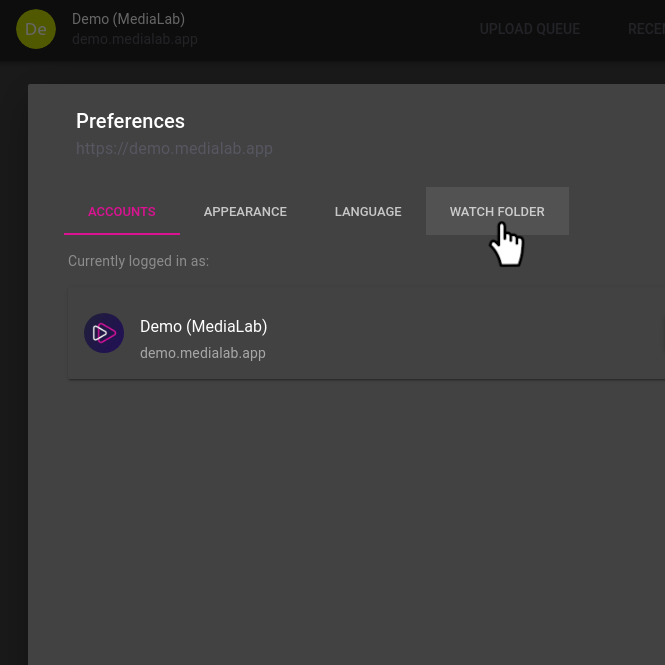Switch to the Appearance tab
Viewport: 665px width, 665px height.
tap(245, 211)
